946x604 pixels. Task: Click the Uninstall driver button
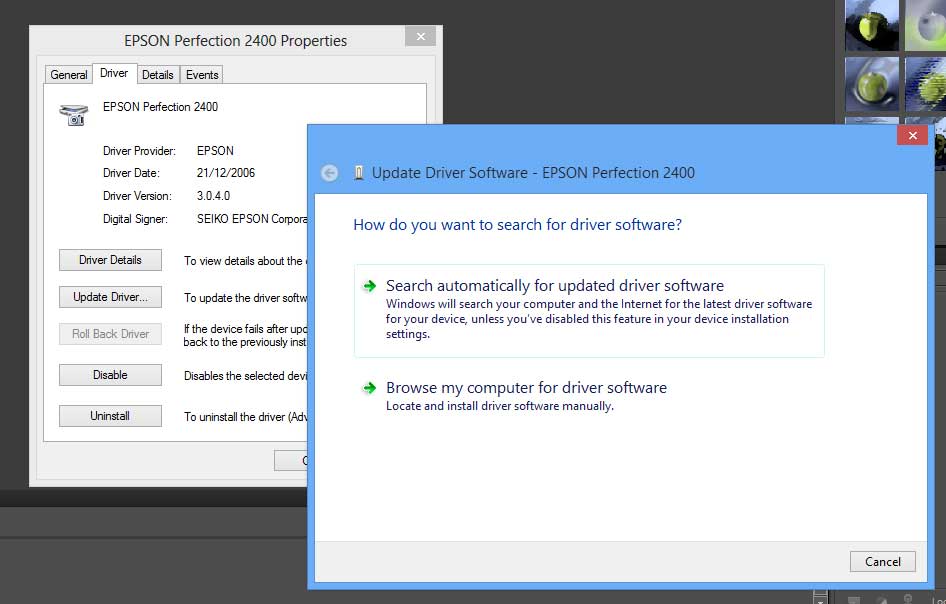[x=110, y=416]
